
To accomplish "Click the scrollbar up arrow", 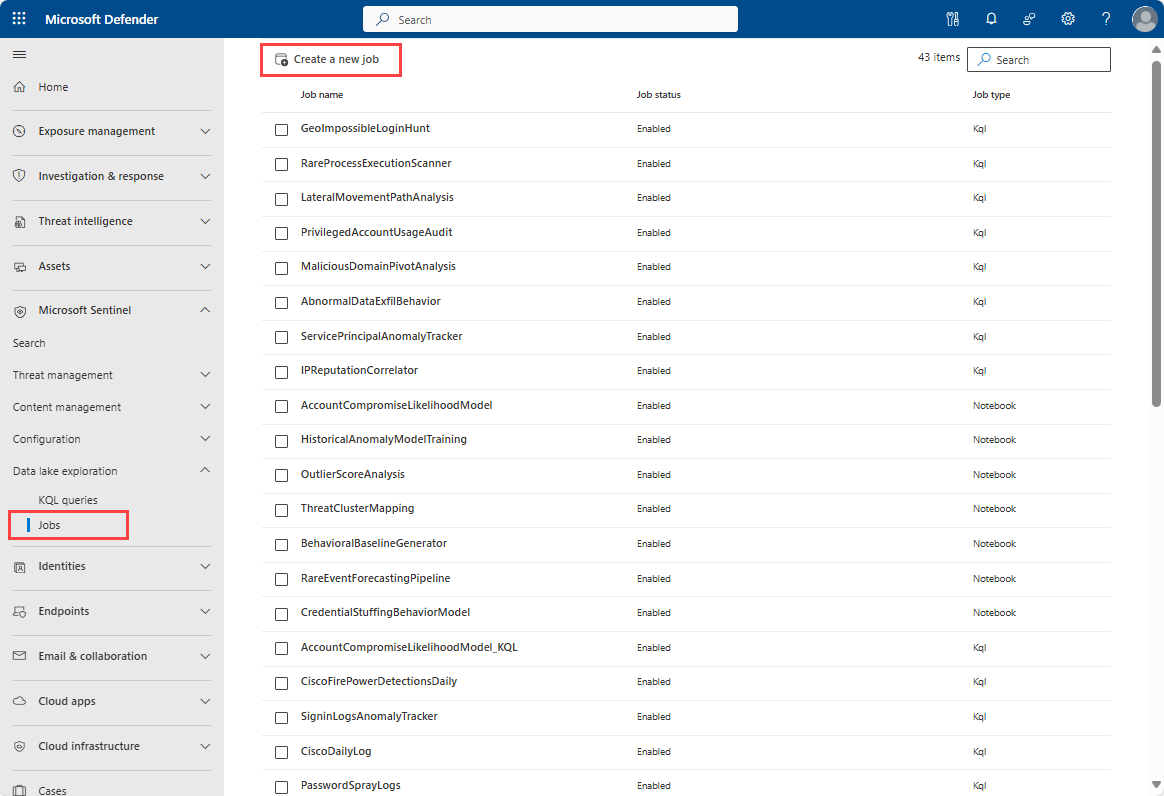I will click(1156, 50).
